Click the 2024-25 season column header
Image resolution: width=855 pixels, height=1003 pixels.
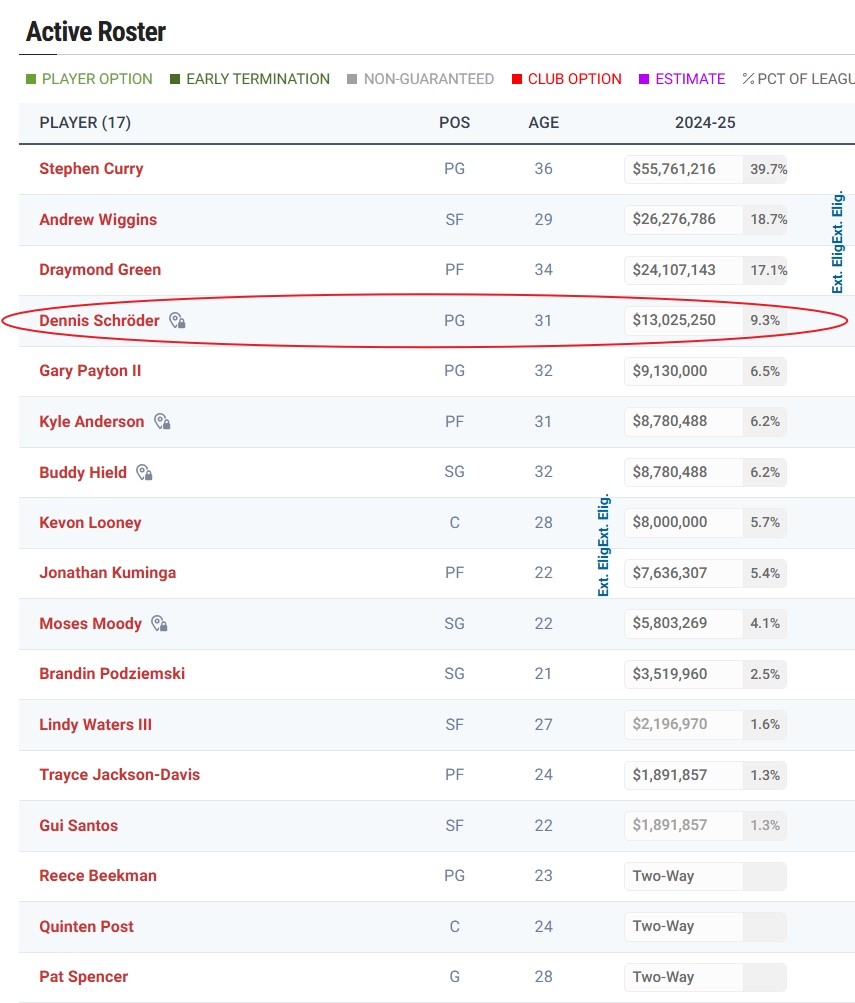click(705, 123)
